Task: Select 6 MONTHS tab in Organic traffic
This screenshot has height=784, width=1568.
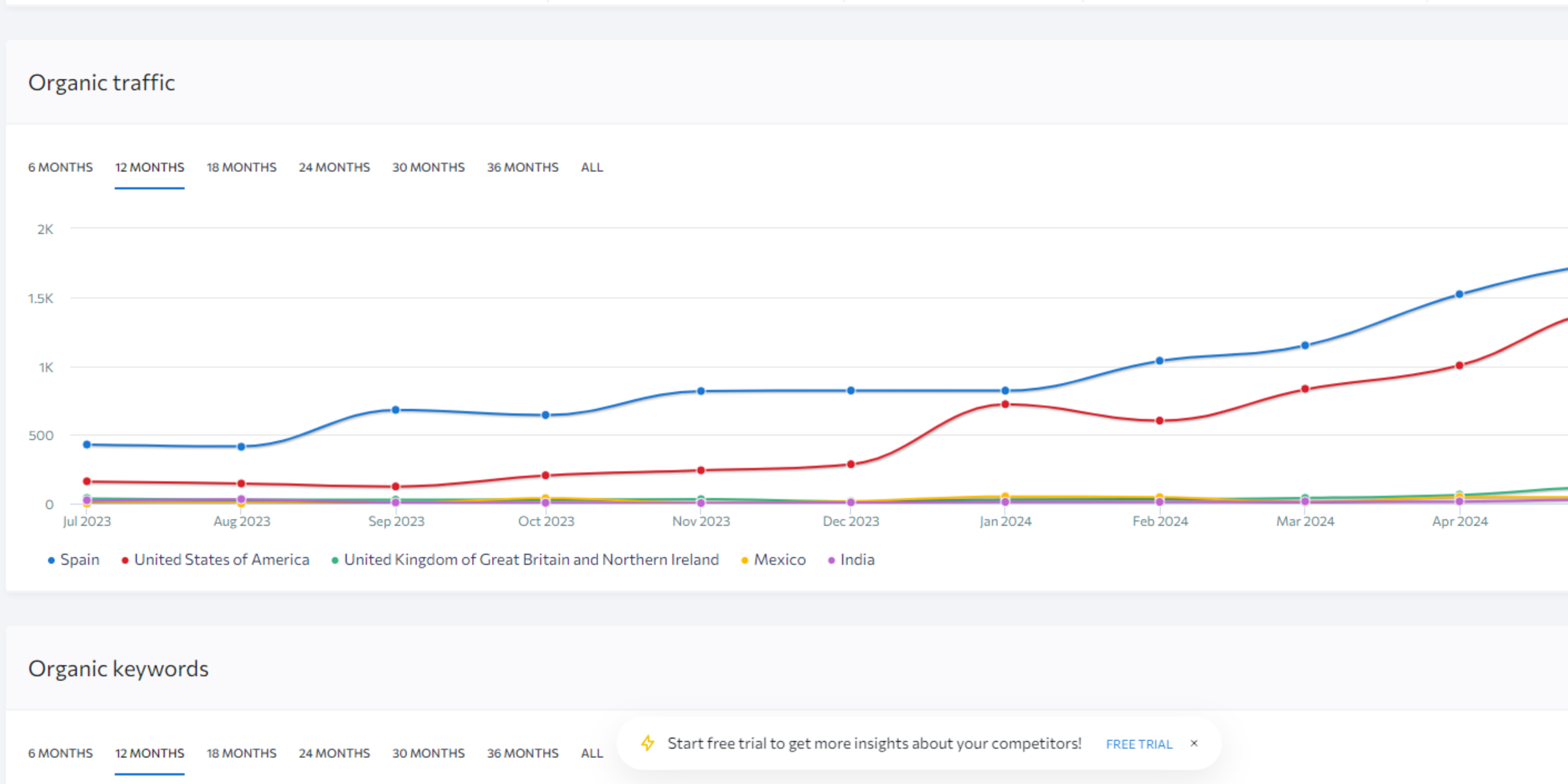Action: point(60,167)
